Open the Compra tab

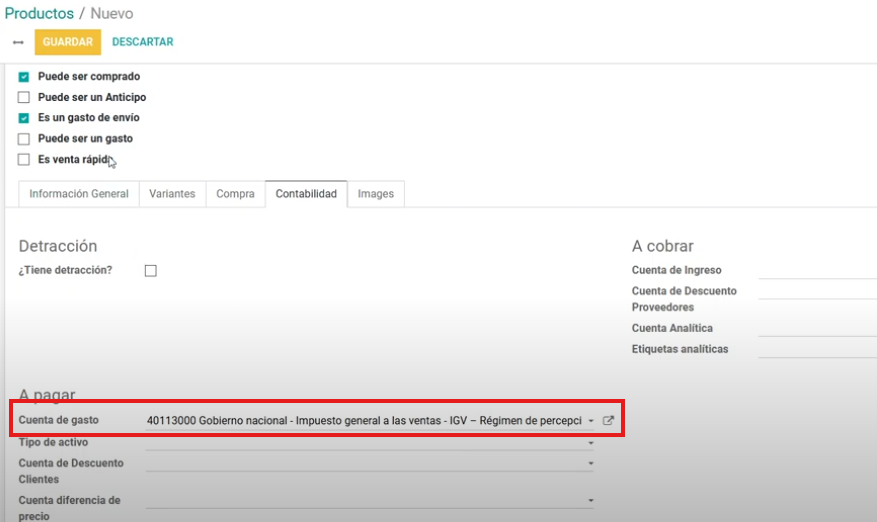pyautogui.click(x=235, y=194)
